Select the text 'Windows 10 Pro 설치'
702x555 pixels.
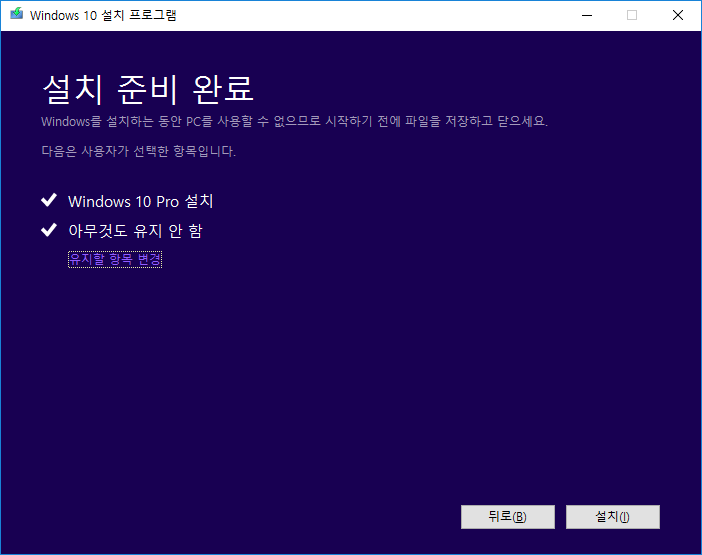[141, 201]
